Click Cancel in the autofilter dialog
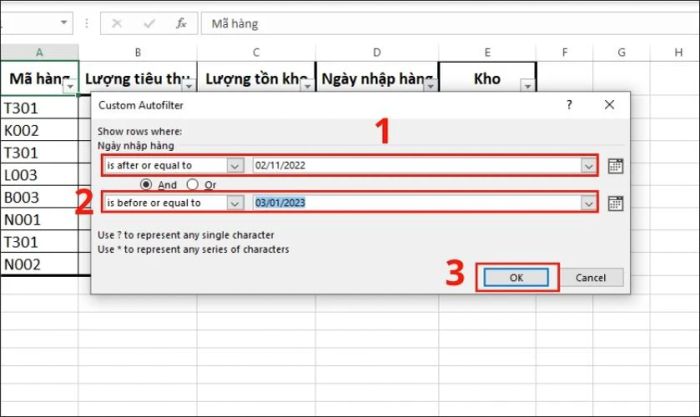The width and height of the screenshot is (700, 417). click(591, 277)
